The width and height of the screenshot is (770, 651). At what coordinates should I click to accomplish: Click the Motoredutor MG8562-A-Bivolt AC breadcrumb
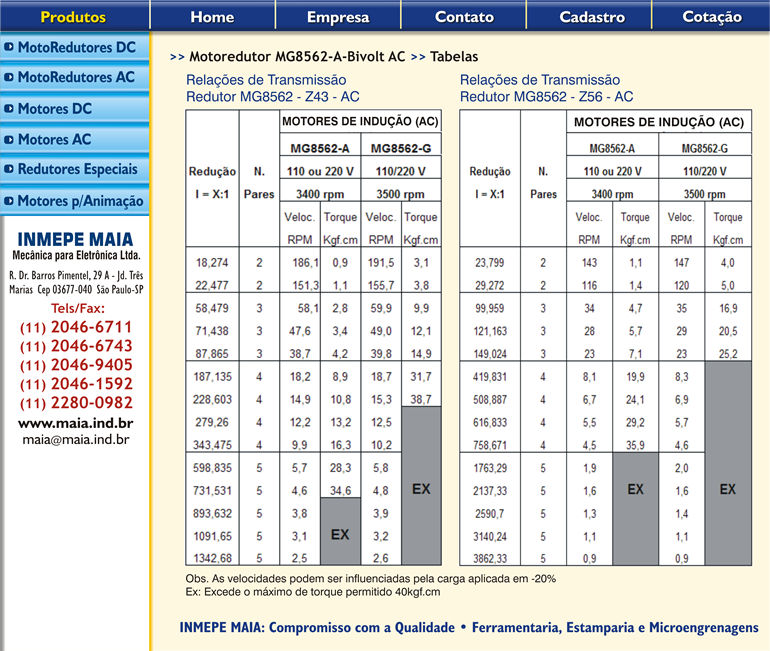[297, 57]
